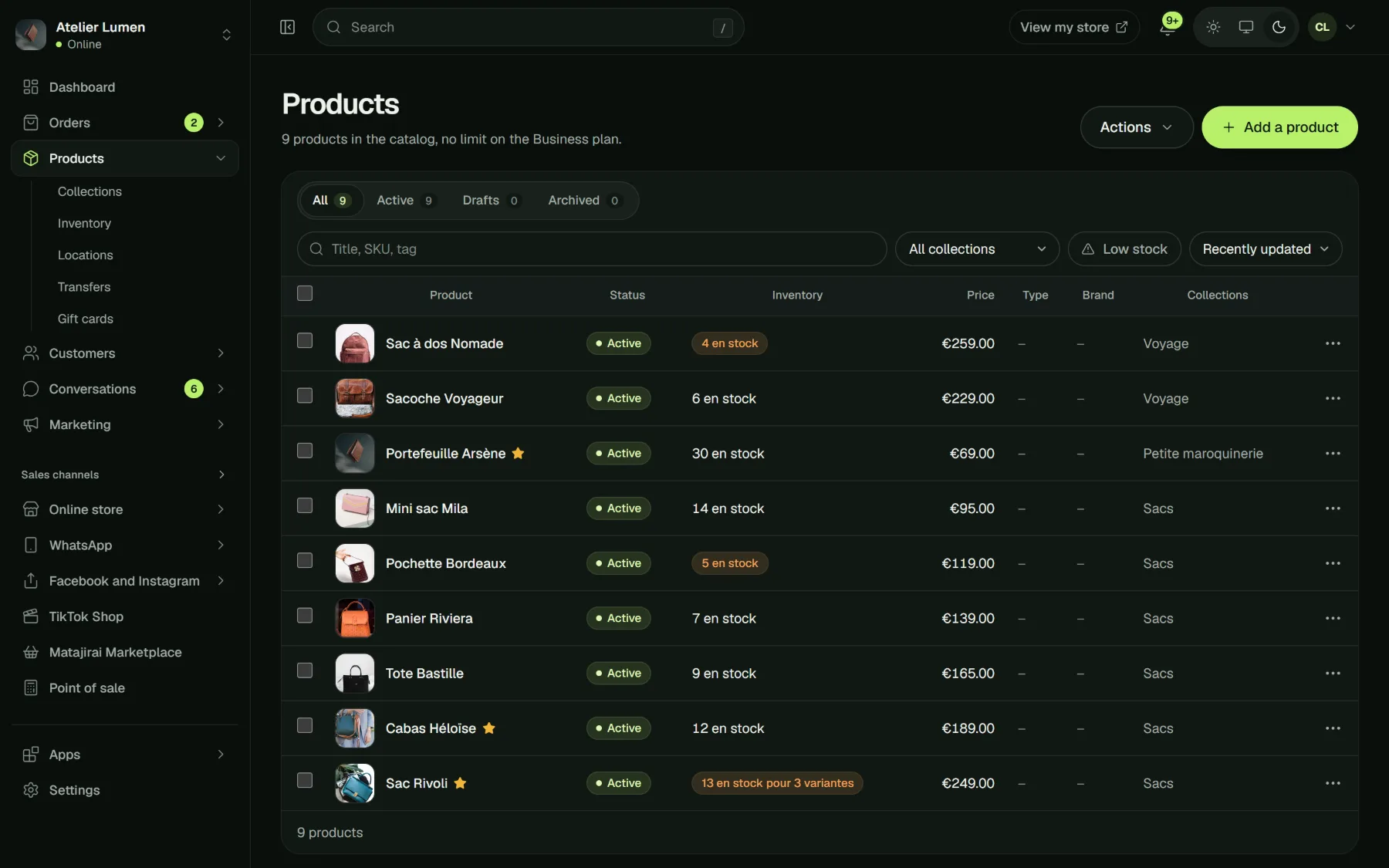Expand the Orders menu chevron
This screenshot has width=1389, height=868.
[x=221, y=123]
